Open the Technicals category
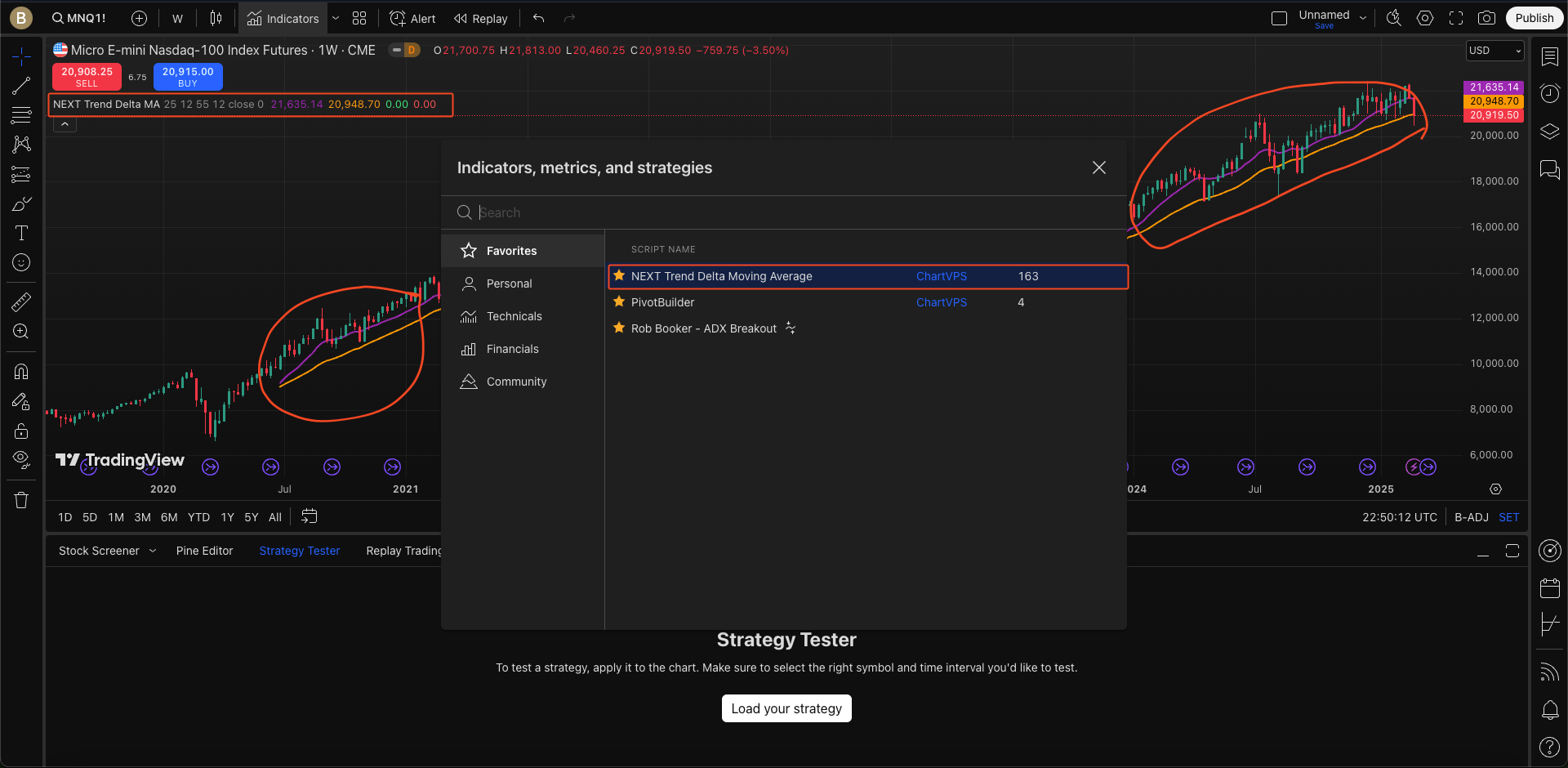 tap(514, 316)
